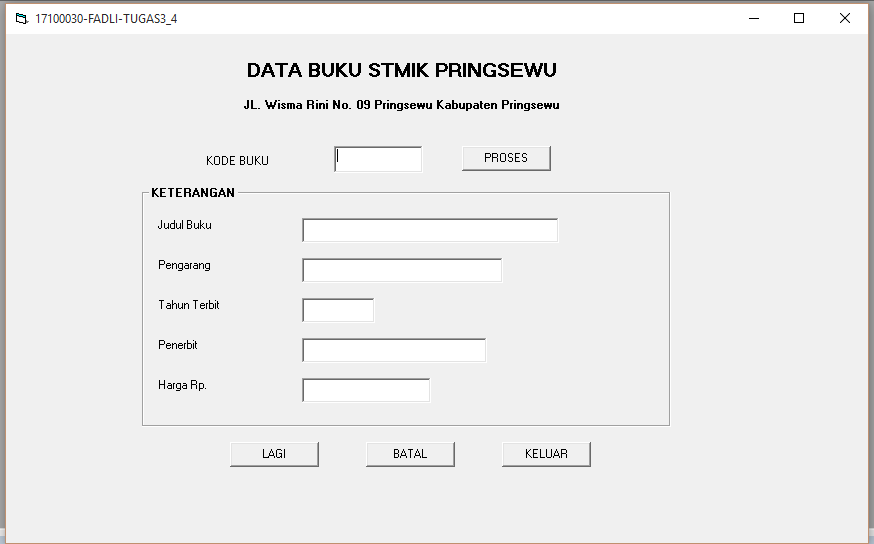Screen dimensions: 874x544
Task: Click the KODE BUKU label
Action: coord(237,161)
